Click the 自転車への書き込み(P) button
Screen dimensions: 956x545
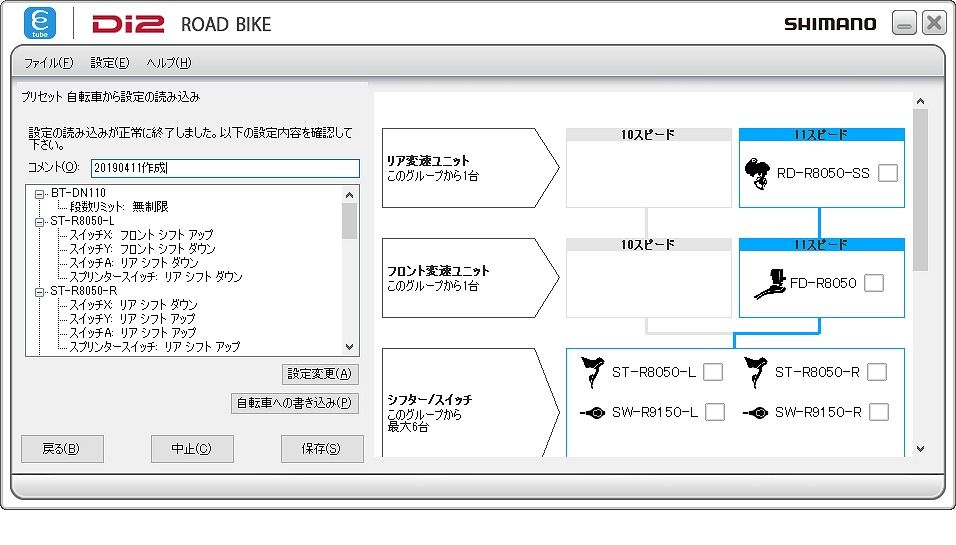pos(294,403)
